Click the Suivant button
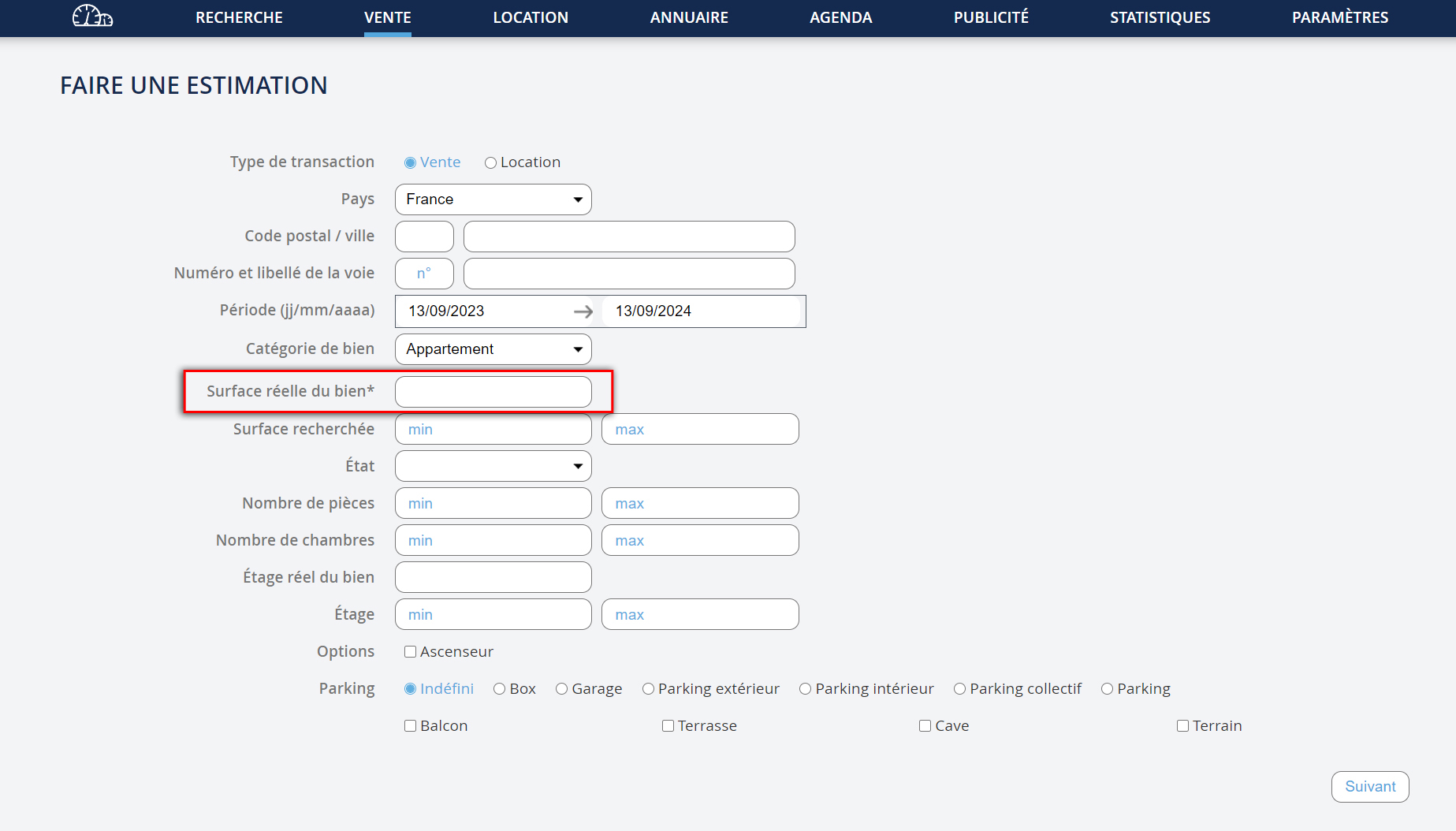The height and width of the screenshot is (831, 1456). (x=1369, y=787)
